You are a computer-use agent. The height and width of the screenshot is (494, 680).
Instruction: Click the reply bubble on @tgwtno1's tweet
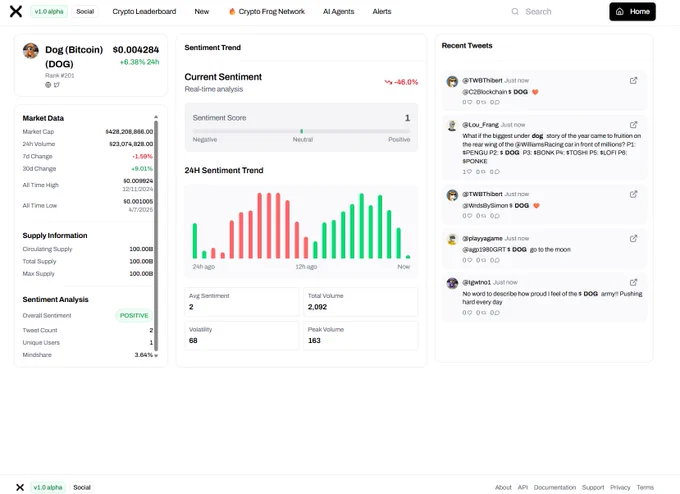pos(497,313)
